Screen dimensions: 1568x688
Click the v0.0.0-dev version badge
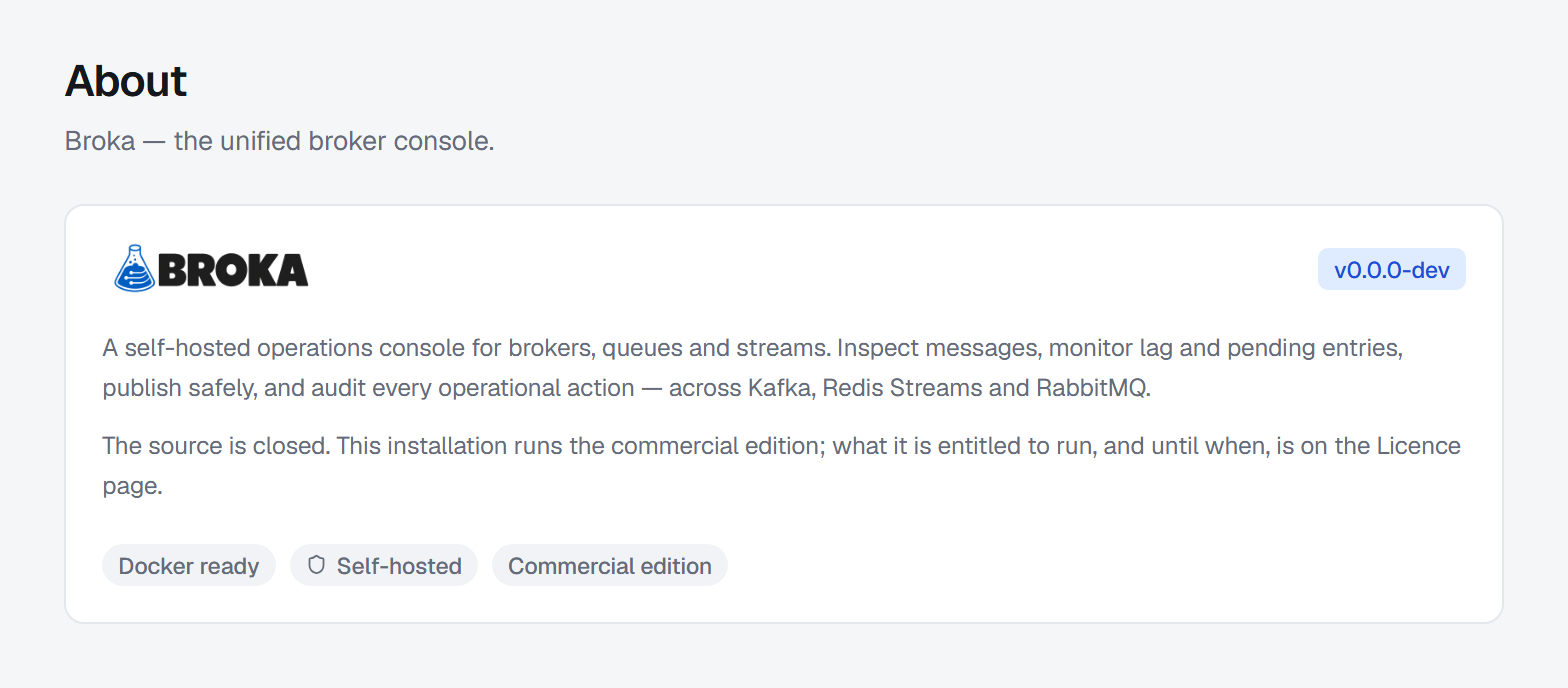pyautogui.click(x=1391, y=269)
